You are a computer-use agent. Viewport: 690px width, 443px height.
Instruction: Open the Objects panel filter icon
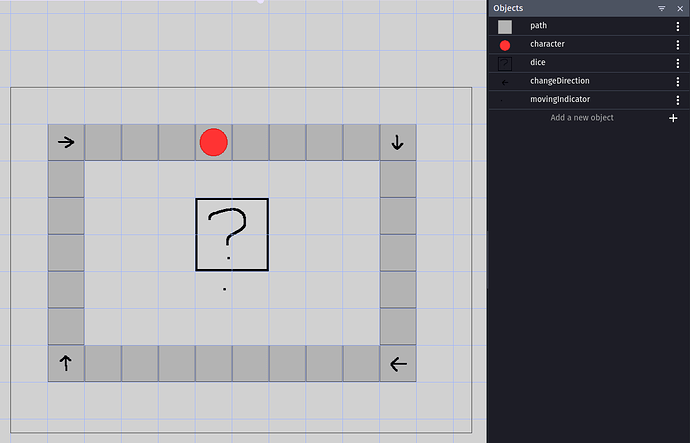662,8
